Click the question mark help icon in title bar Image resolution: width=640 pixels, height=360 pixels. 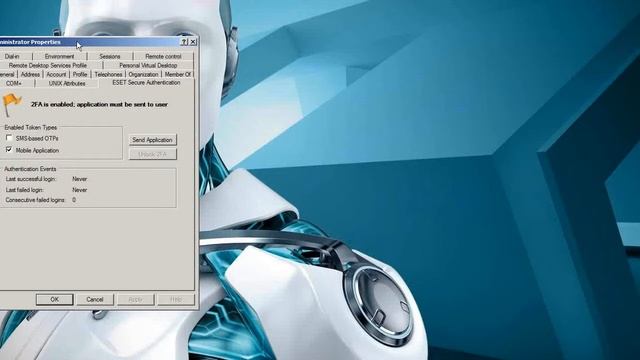[184, 42]
